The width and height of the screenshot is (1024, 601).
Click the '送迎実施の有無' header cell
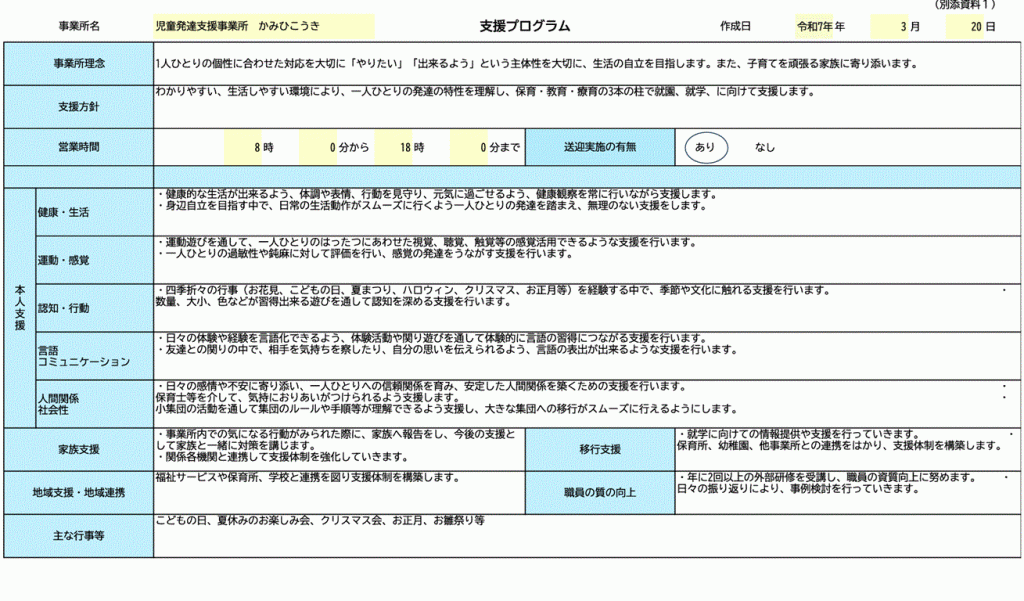pyautogui.click(x=600, y=147)
